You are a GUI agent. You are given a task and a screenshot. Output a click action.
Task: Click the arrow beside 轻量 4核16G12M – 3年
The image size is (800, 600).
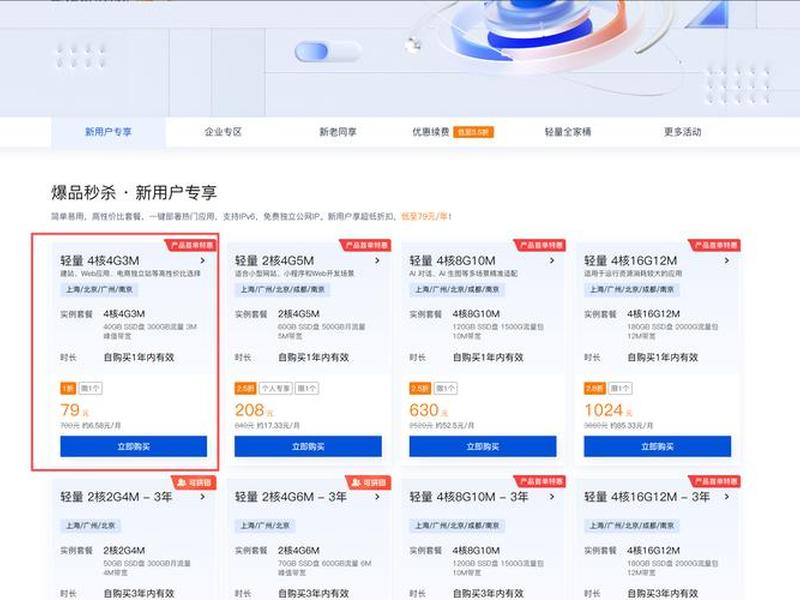[727, 496]
